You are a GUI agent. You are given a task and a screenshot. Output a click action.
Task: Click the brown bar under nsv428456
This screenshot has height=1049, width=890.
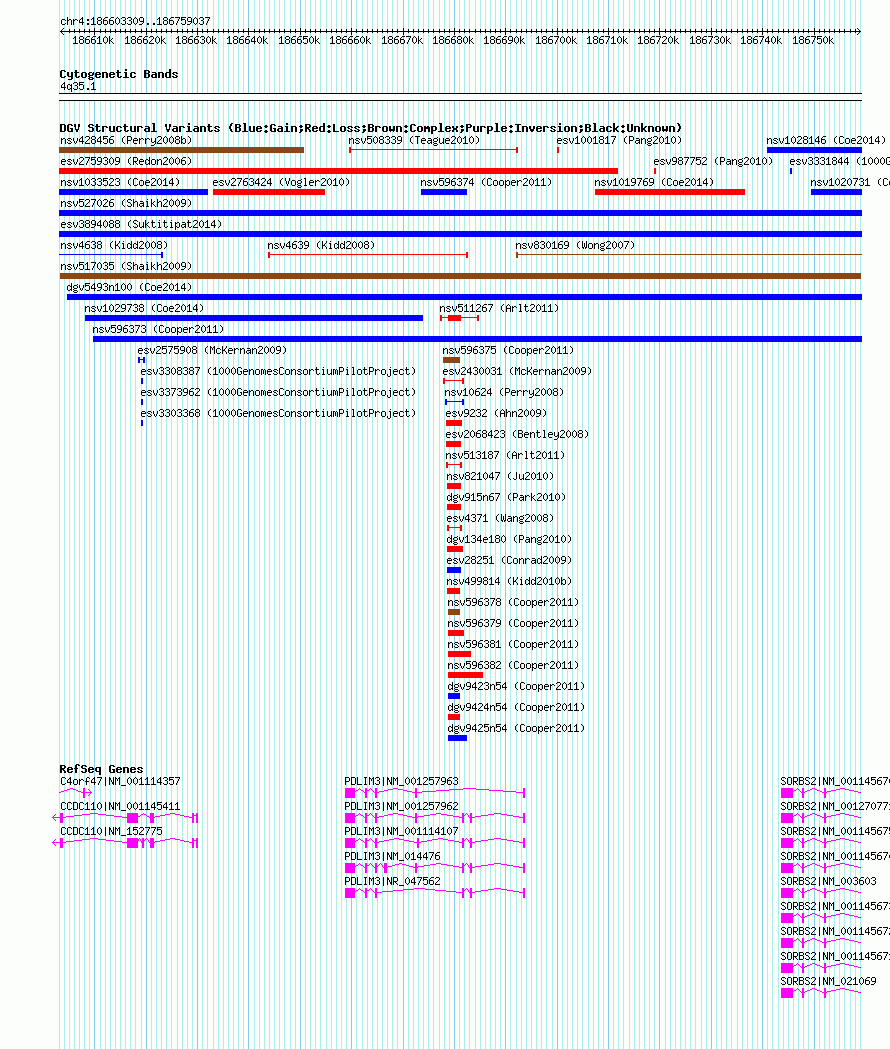pos(181,150)
